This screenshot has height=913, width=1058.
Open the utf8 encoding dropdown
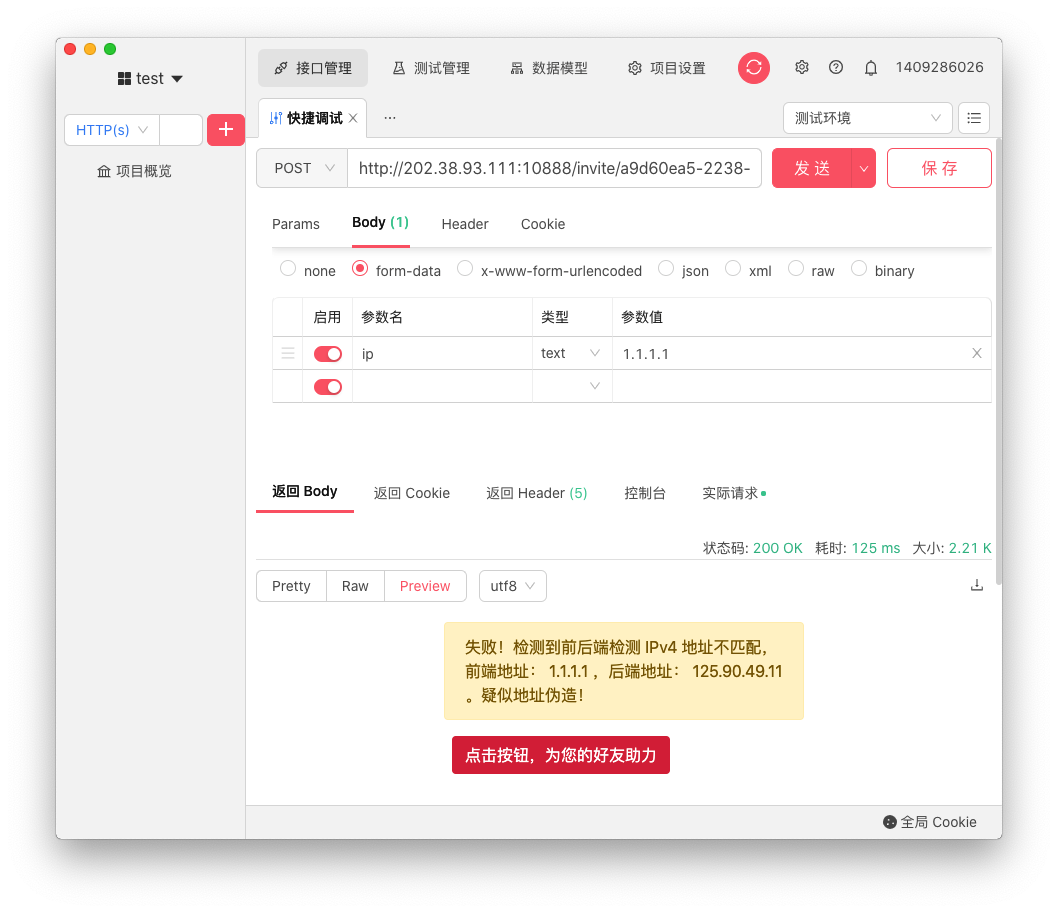[513, 586]
